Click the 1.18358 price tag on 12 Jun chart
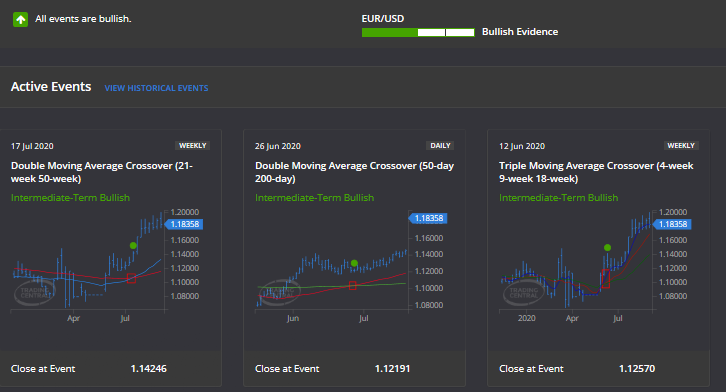 tap(672, 224)
